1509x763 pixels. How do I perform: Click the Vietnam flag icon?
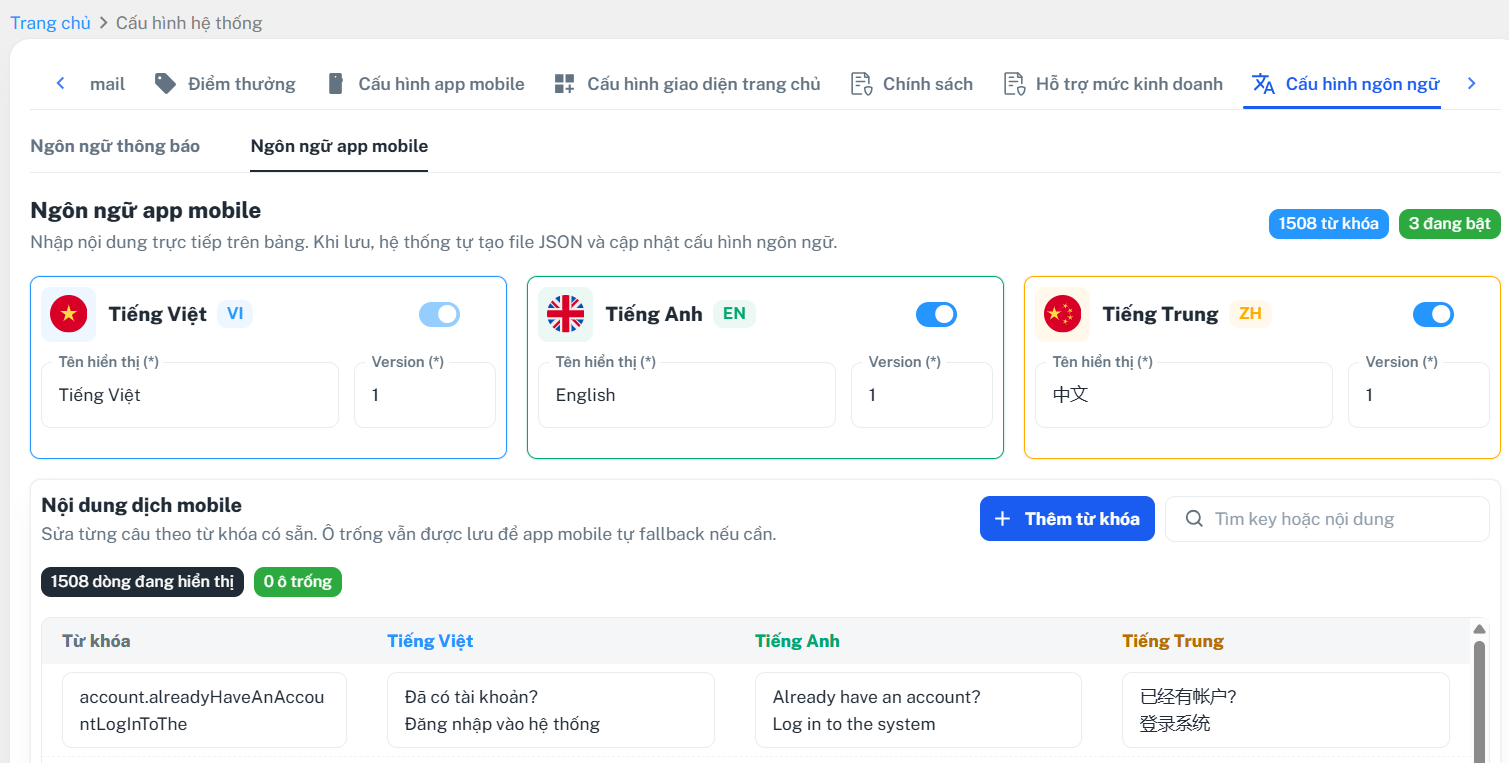coord(69,314)
